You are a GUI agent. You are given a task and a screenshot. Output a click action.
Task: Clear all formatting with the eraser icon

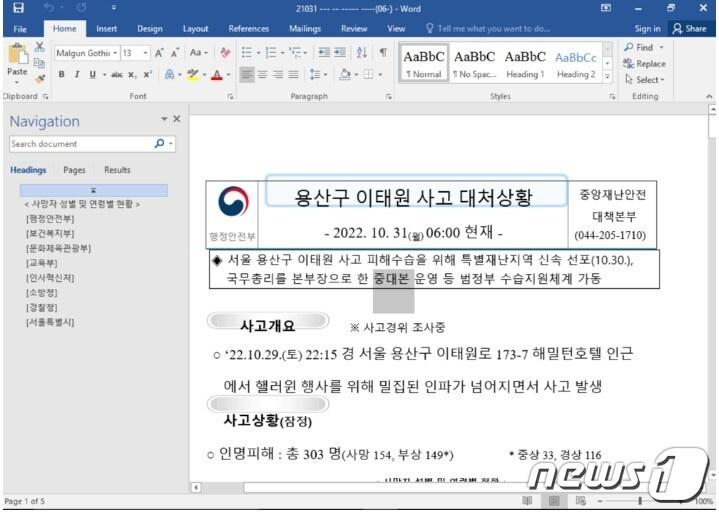(x=225, y=53)
